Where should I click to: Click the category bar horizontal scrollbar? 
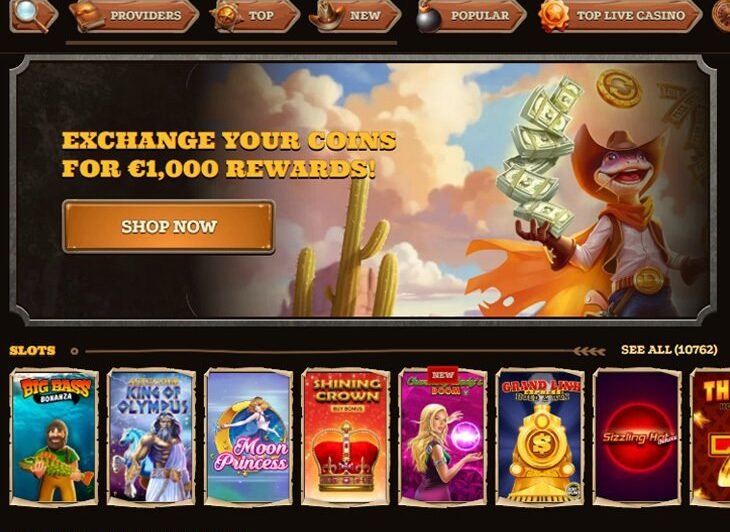click(231, 43)
